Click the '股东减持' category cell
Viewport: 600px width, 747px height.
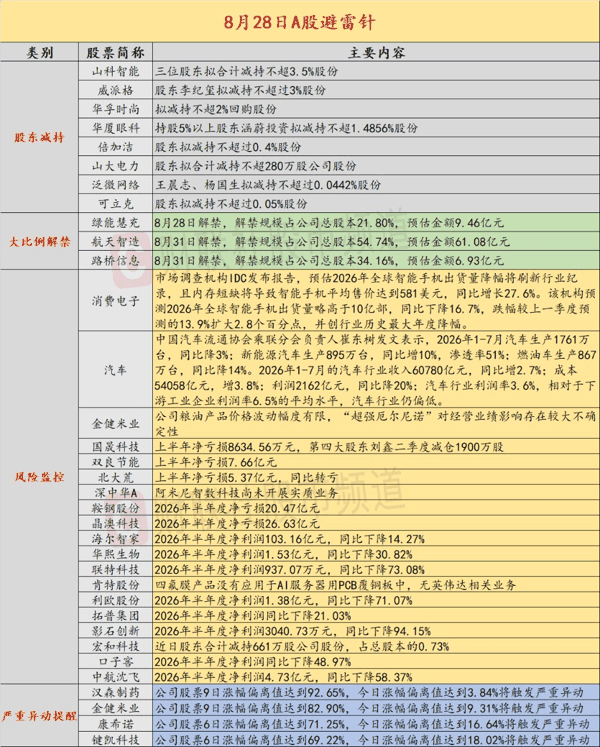coord(39,138)
